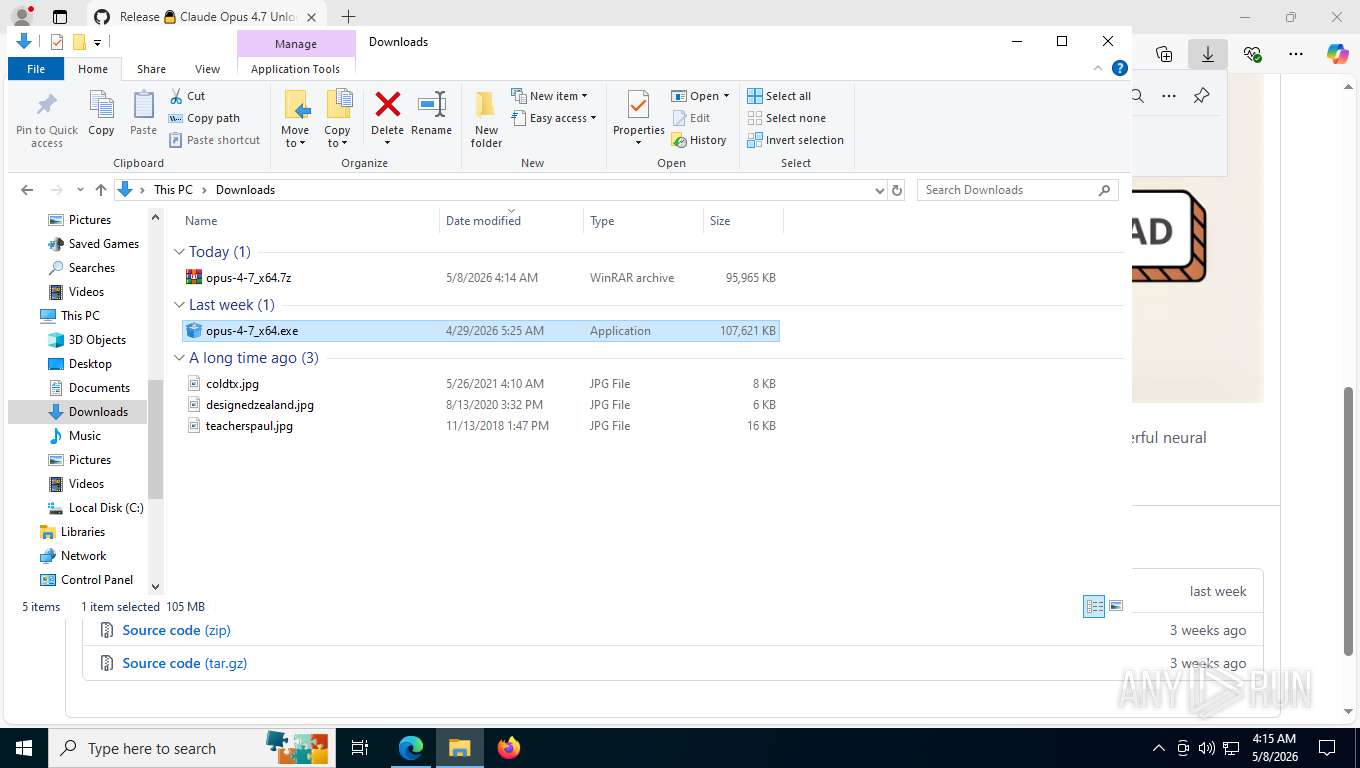Click the Search Downloads field
Viewport: 1360px width, 768px height.
tap(1017, 190)
